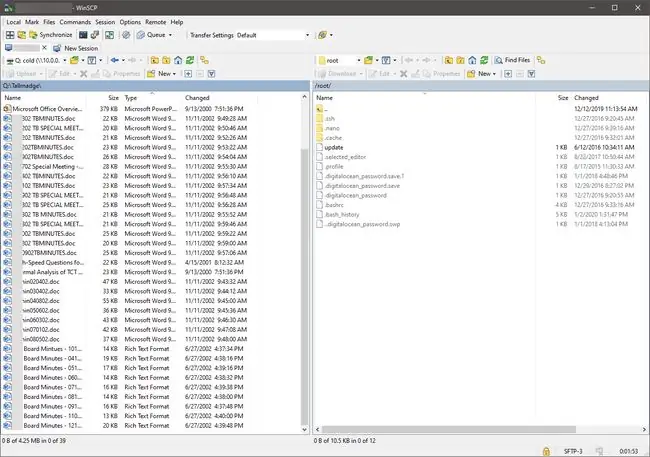The width and height of the screenshot is (650, 457).
Task: Expand local filter dropdown arrow
Action: pyautogui.click(x=100, y=61)
